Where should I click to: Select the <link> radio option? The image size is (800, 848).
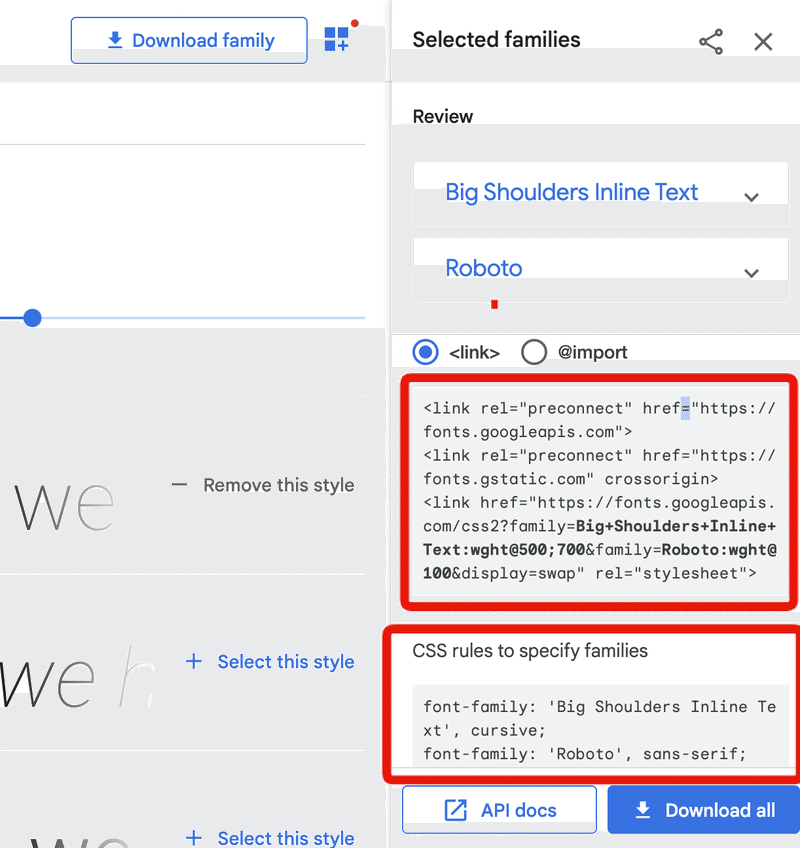[426, 352]
